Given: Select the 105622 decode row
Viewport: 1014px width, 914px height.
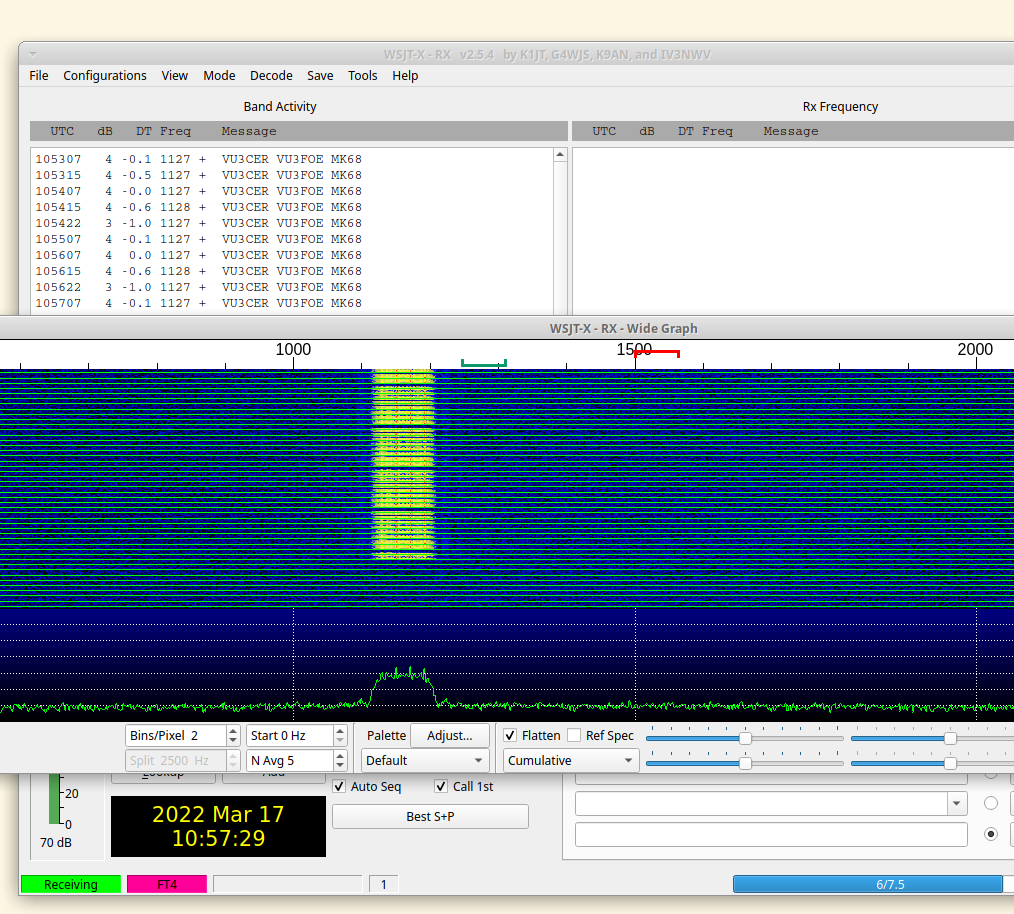Looking at the screenshot, I should pos(199,287).
